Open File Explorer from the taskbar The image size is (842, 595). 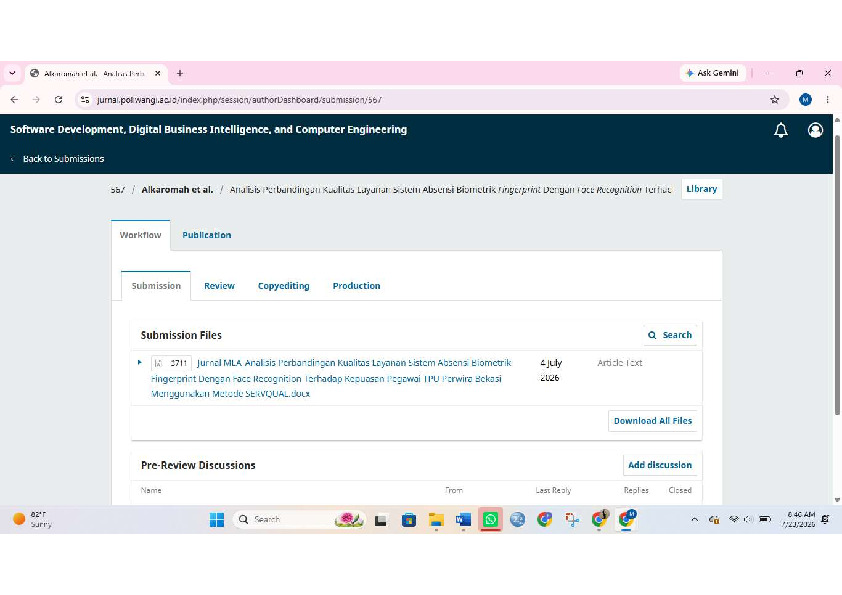click(436, 519)
